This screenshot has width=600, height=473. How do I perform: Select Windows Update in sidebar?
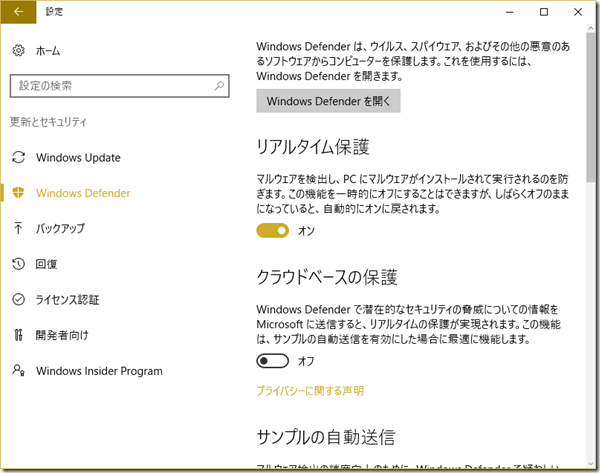click(x=78, y=157)
